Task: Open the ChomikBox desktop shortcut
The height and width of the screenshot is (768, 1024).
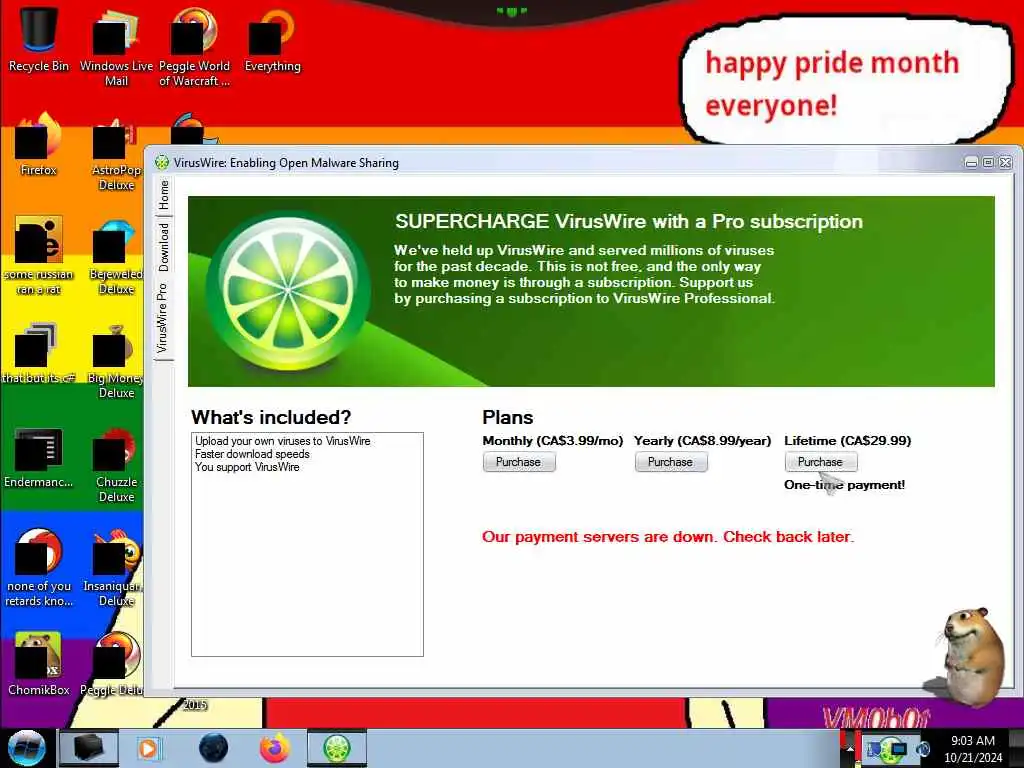Action: tap(39, 664)
